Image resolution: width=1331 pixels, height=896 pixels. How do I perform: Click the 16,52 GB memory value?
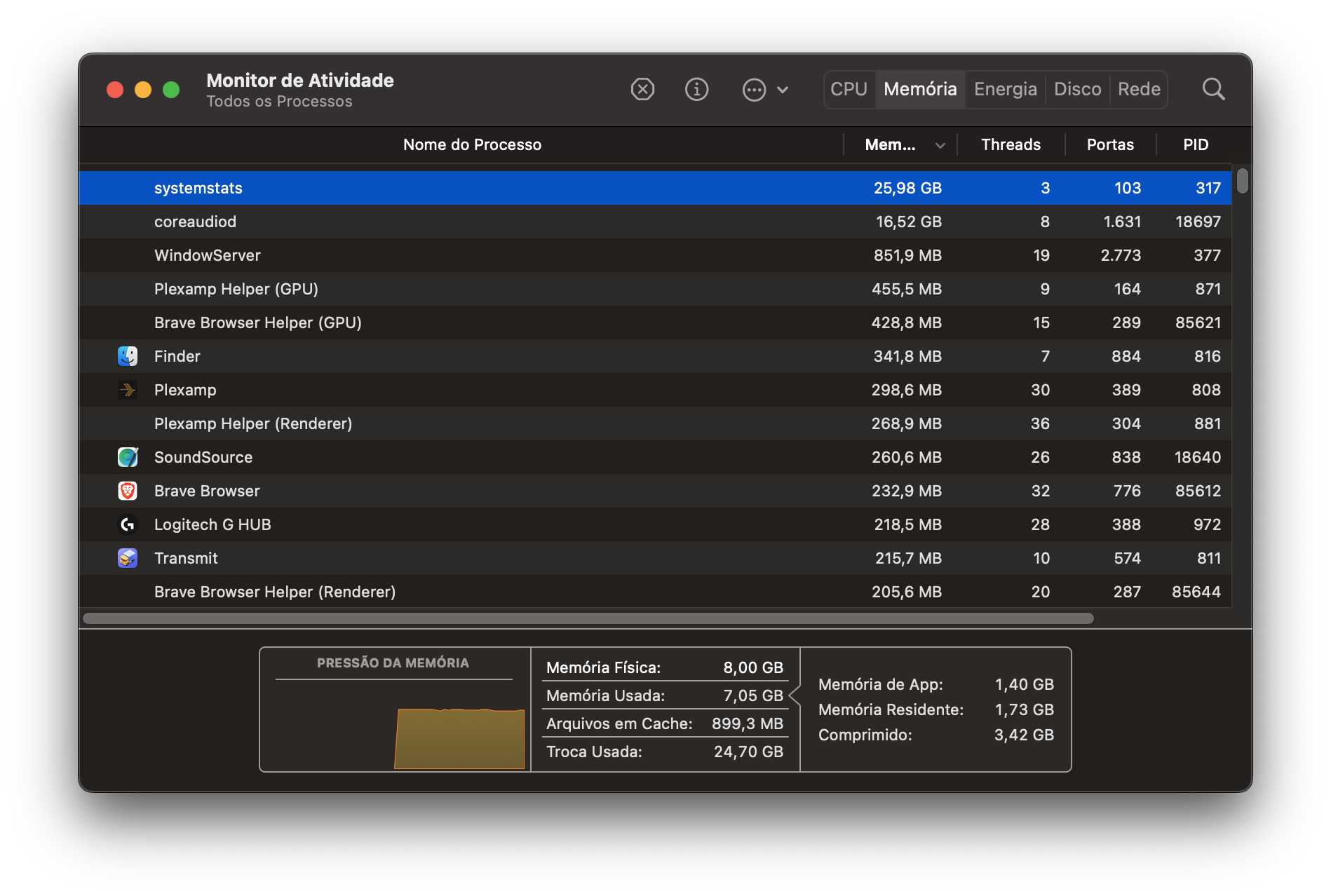(908, 222)
